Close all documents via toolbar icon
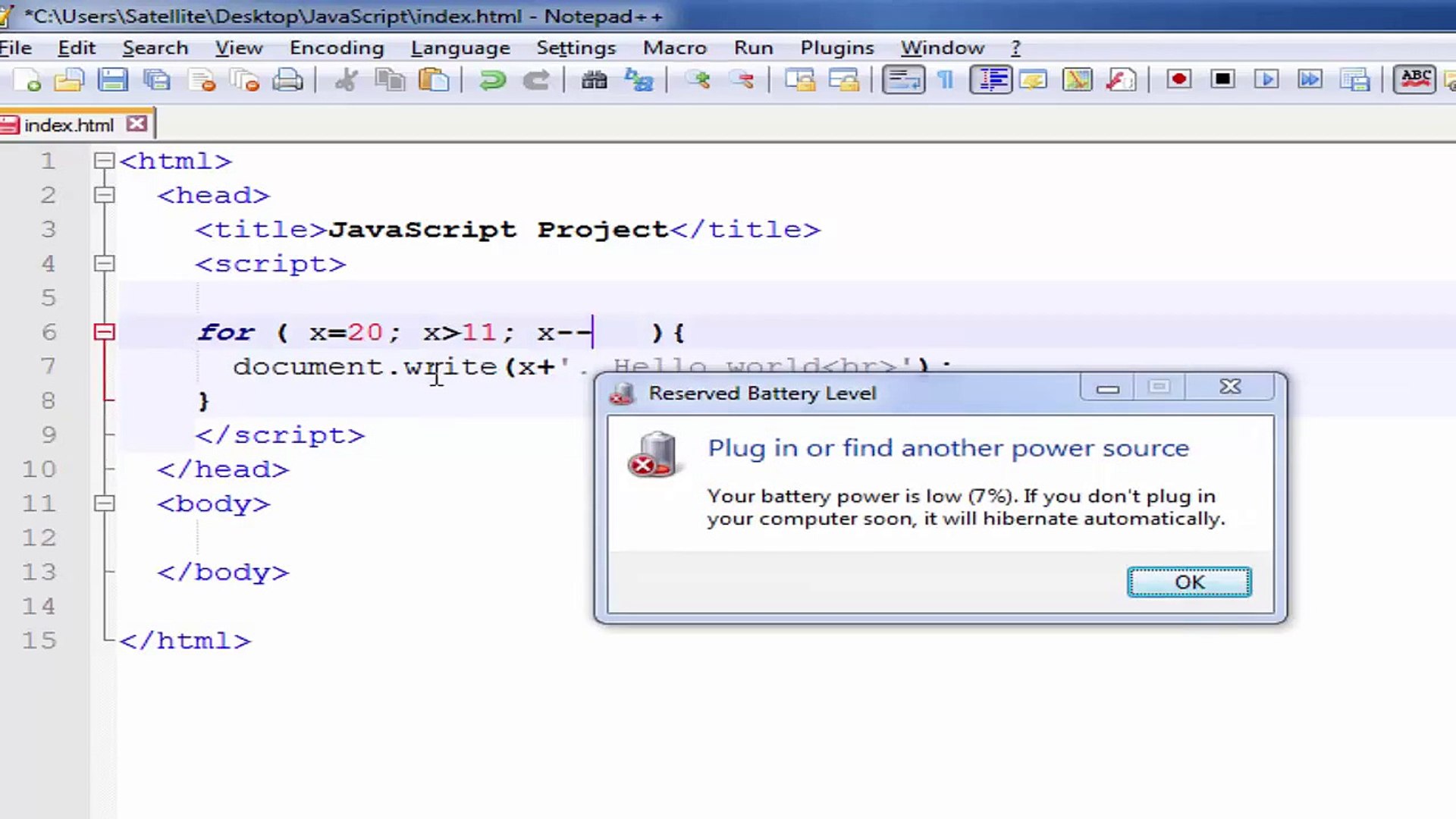The image size is (1456, 819). [x=244, y=80]
